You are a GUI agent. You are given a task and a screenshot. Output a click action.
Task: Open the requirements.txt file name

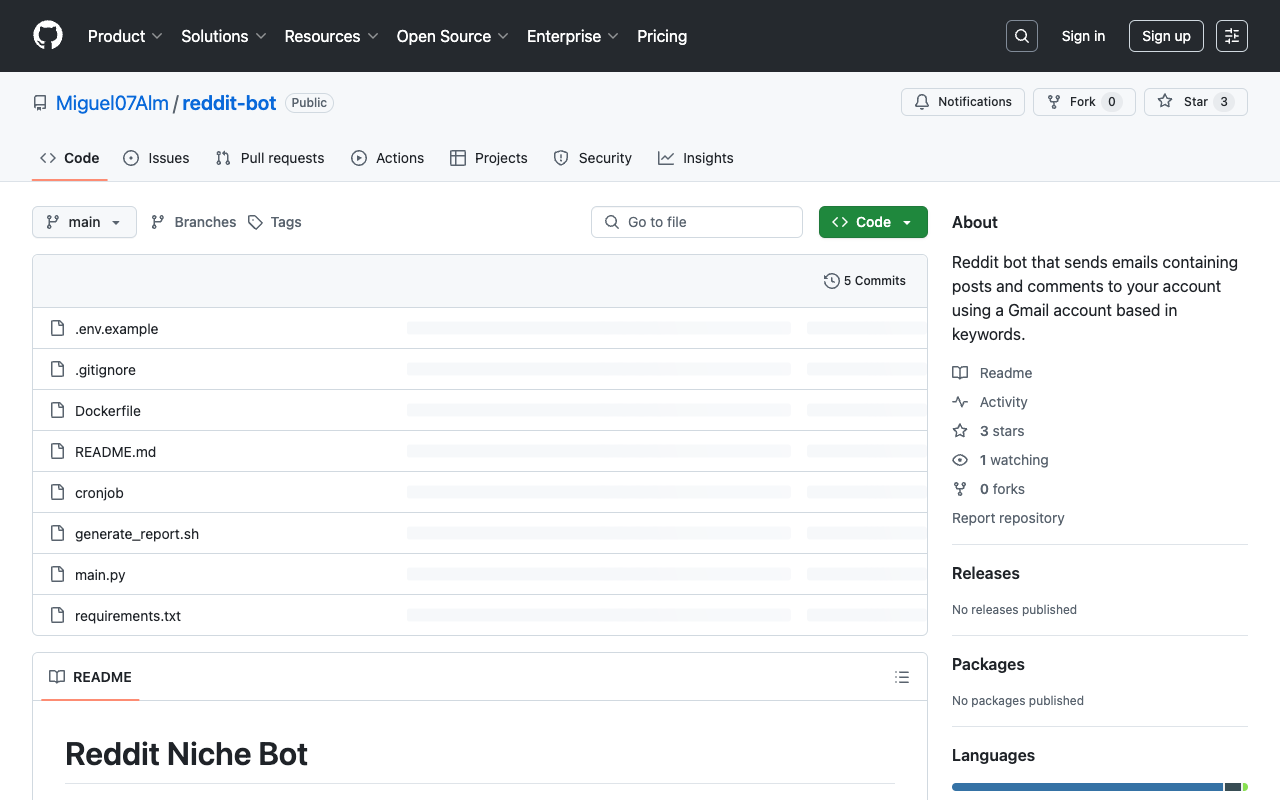(x=128, y=616)
